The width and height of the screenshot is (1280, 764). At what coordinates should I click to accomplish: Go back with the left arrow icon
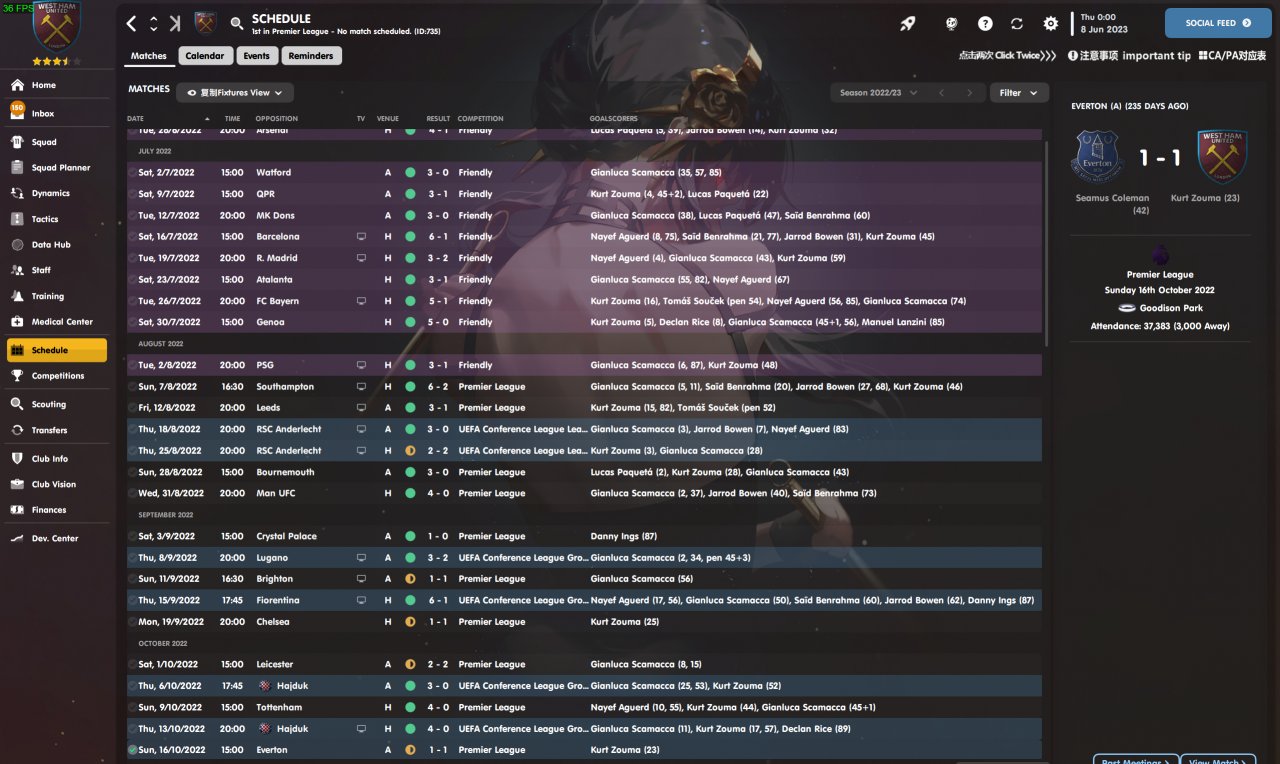click(x=131, y=23)
